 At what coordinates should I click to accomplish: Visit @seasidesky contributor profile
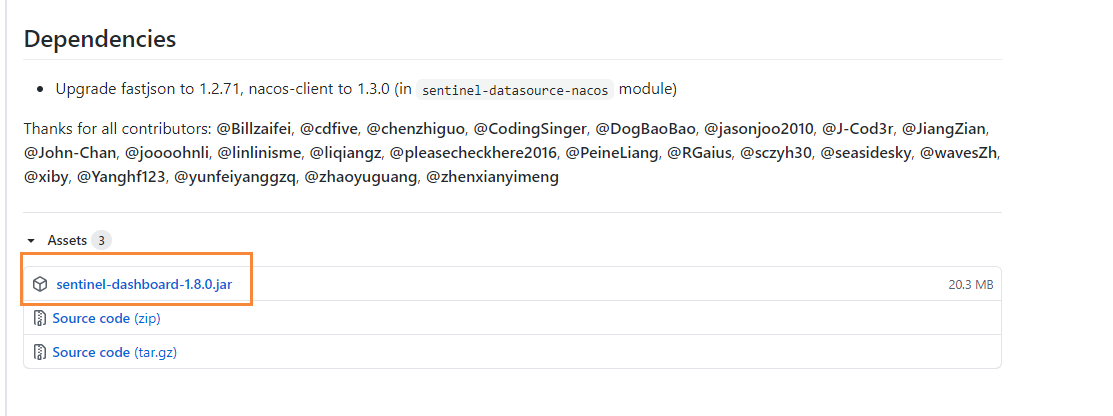[865, 153]
